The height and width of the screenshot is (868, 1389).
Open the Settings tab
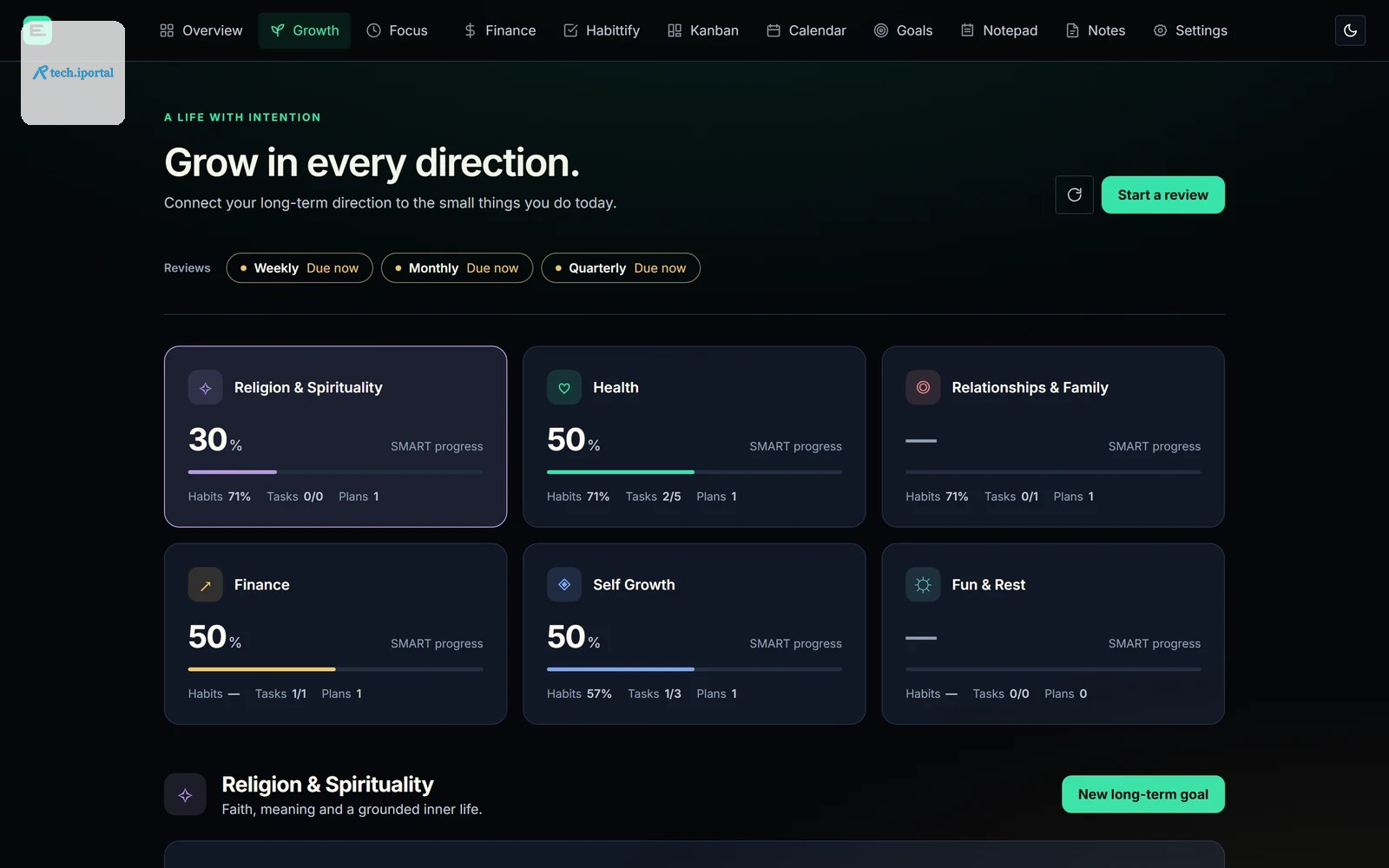pos(1190,30)
